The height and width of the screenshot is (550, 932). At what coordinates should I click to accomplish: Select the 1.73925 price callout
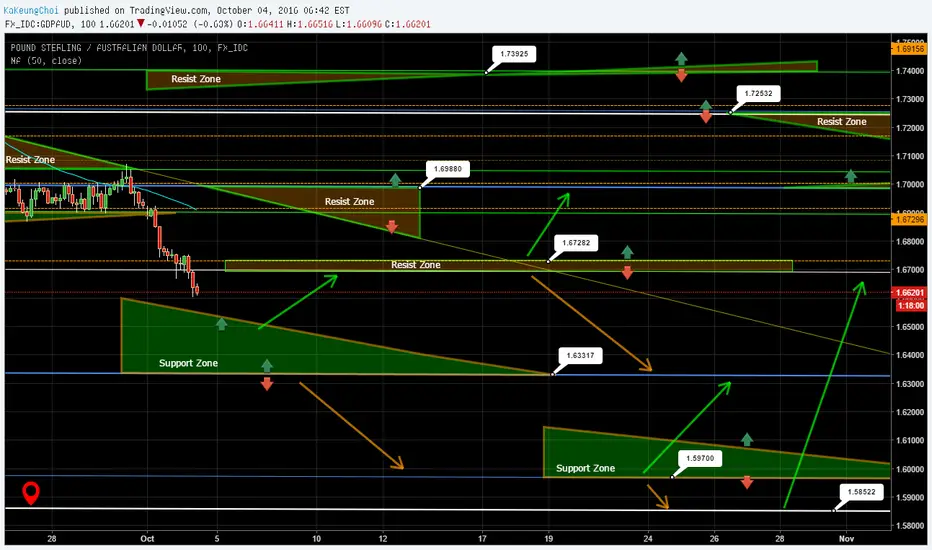pyautogui.click(x=514, y=54)
